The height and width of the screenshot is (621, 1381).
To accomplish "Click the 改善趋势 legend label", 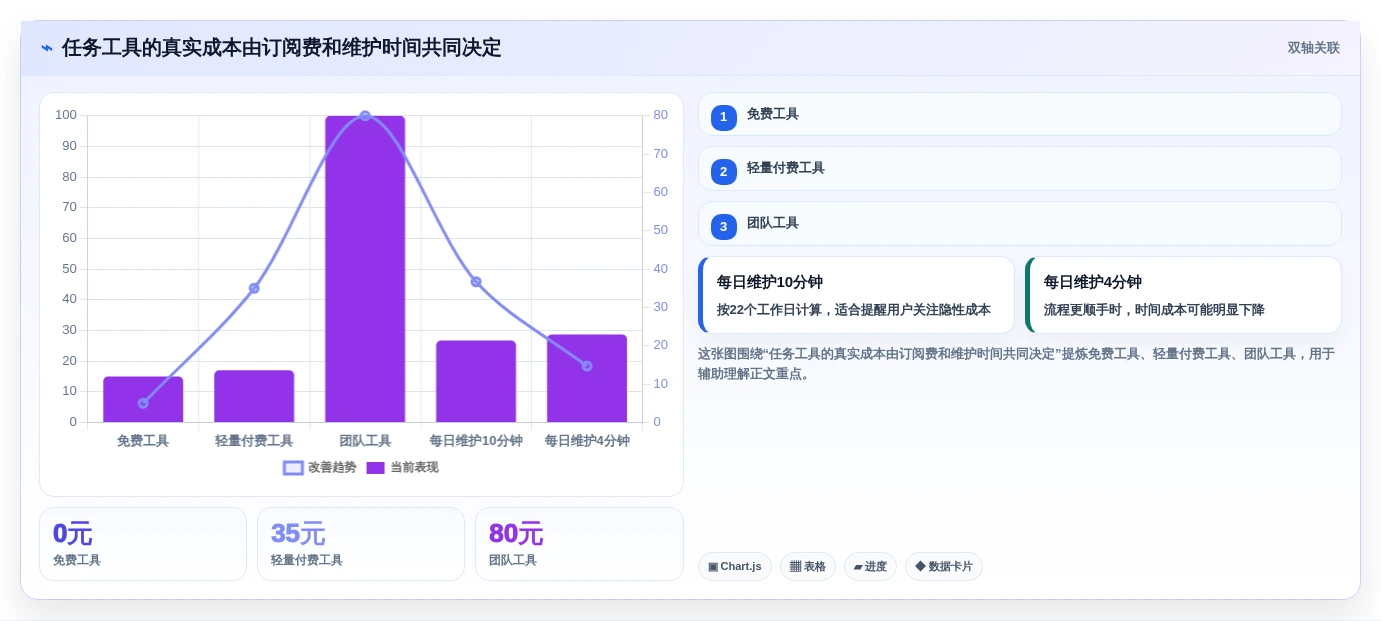I will [x=332, y=468].
